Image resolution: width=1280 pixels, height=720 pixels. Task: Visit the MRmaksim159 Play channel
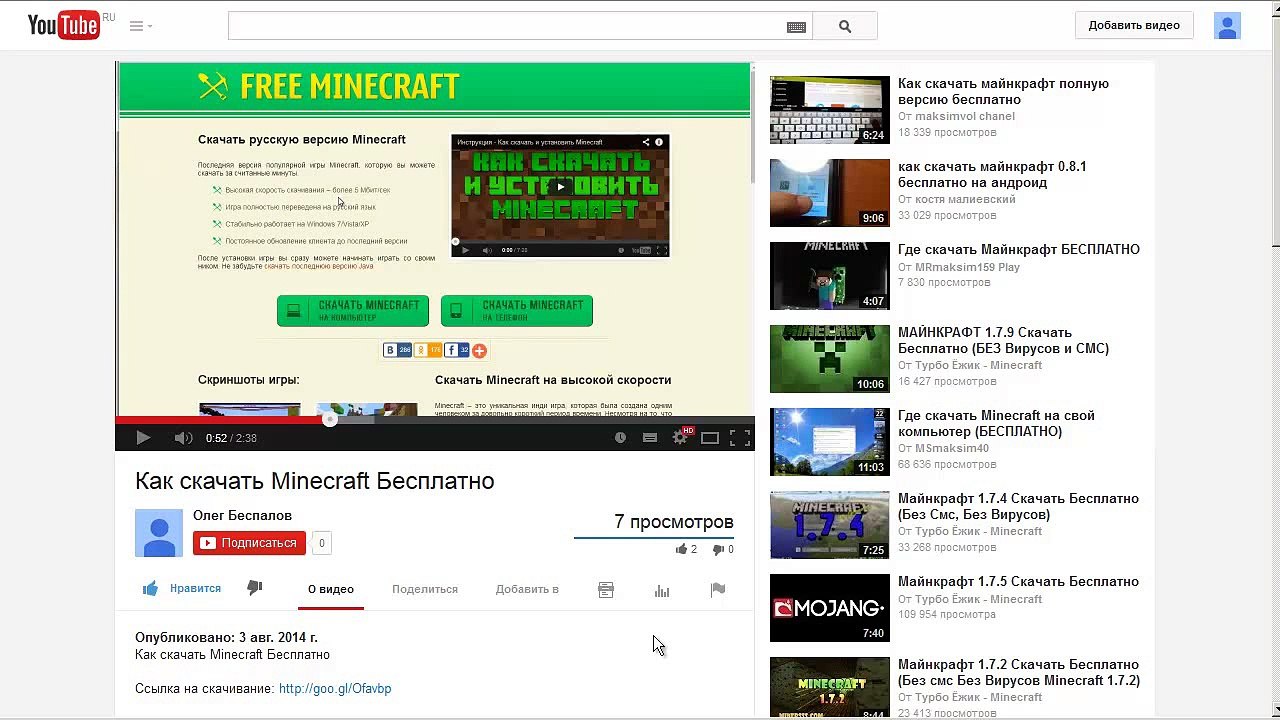(967, 267)
